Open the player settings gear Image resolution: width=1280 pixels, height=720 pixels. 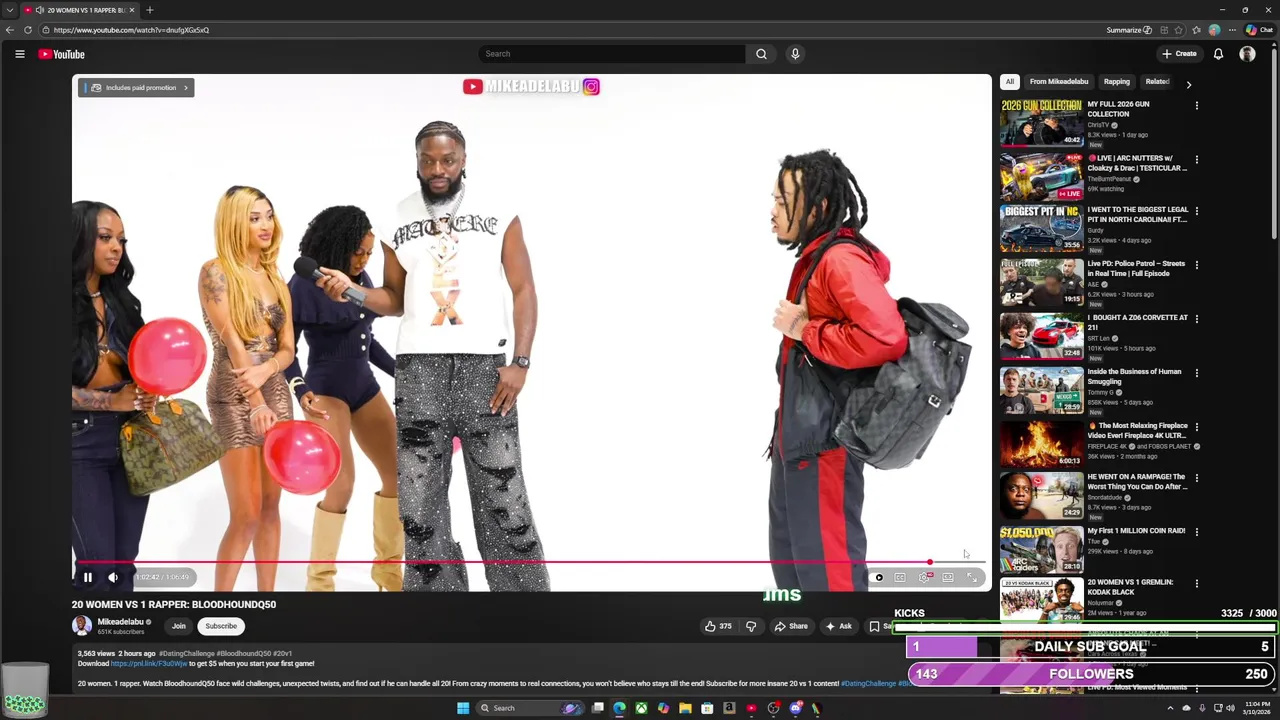click(924, 577)
